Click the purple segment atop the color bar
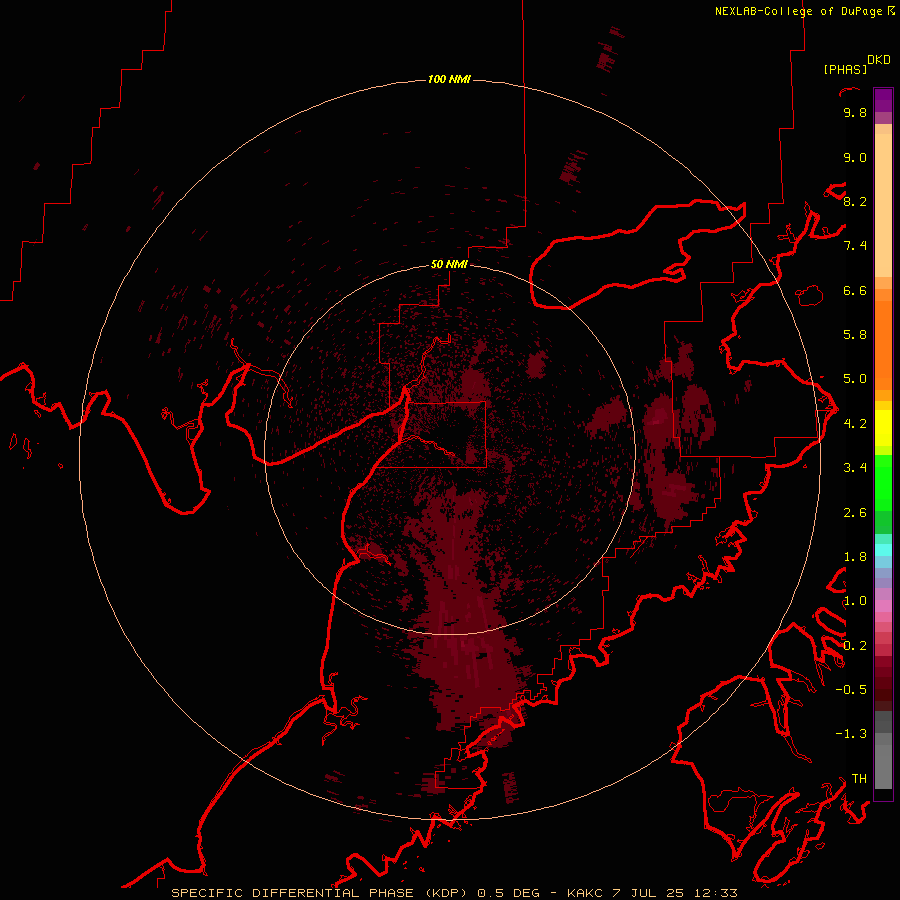900x900 pixels. click(x=883, y=100)
